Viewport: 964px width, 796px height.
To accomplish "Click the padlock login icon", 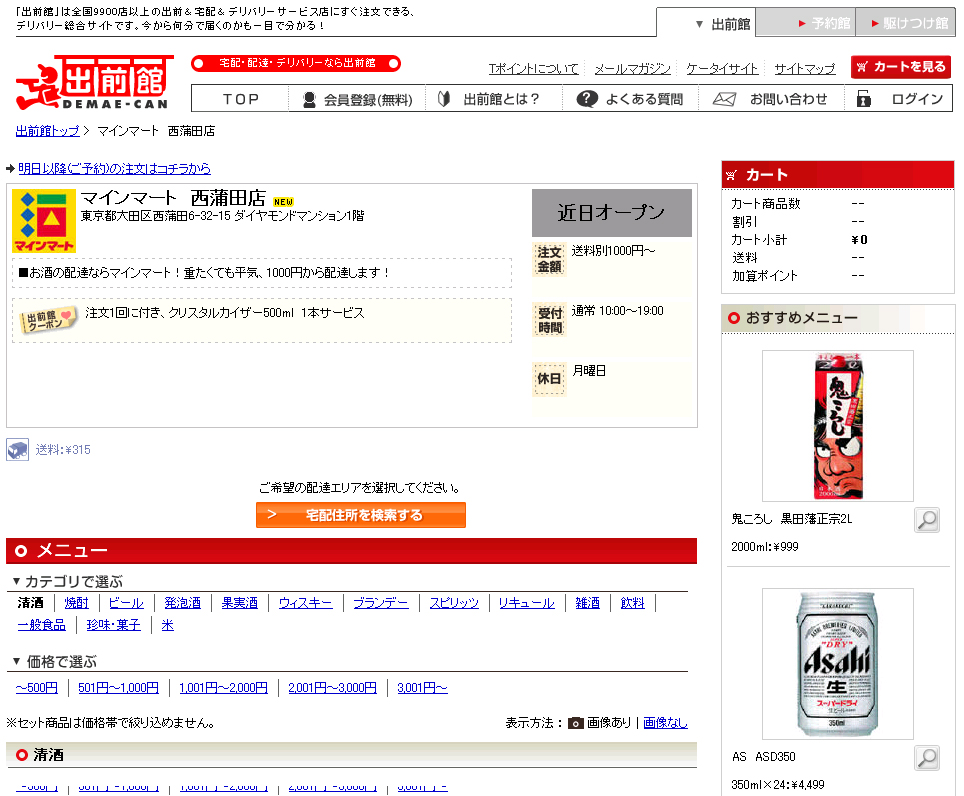I will pos(864,98).
